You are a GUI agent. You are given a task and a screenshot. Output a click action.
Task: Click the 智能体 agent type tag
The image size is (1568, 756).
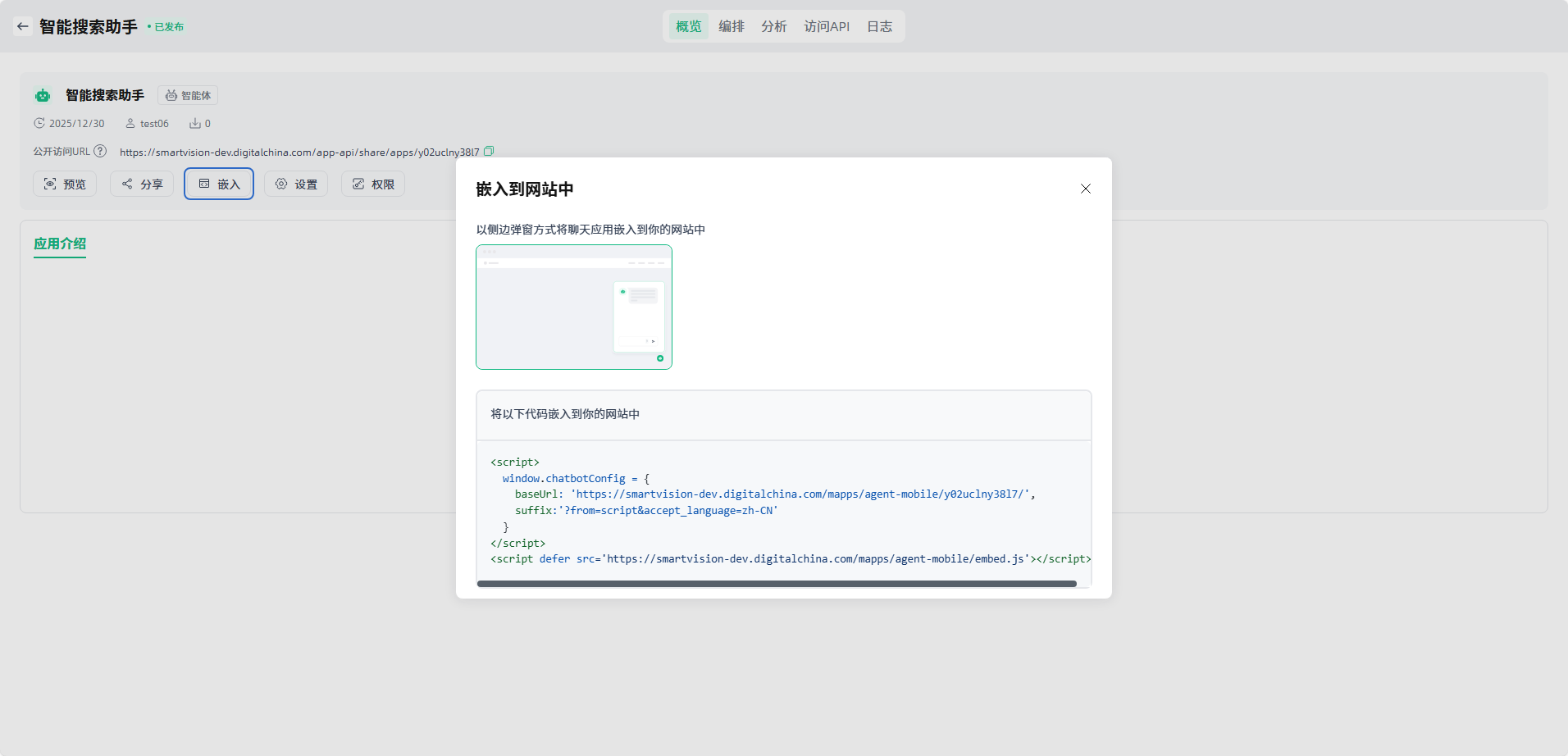click(x=188, y=96)
